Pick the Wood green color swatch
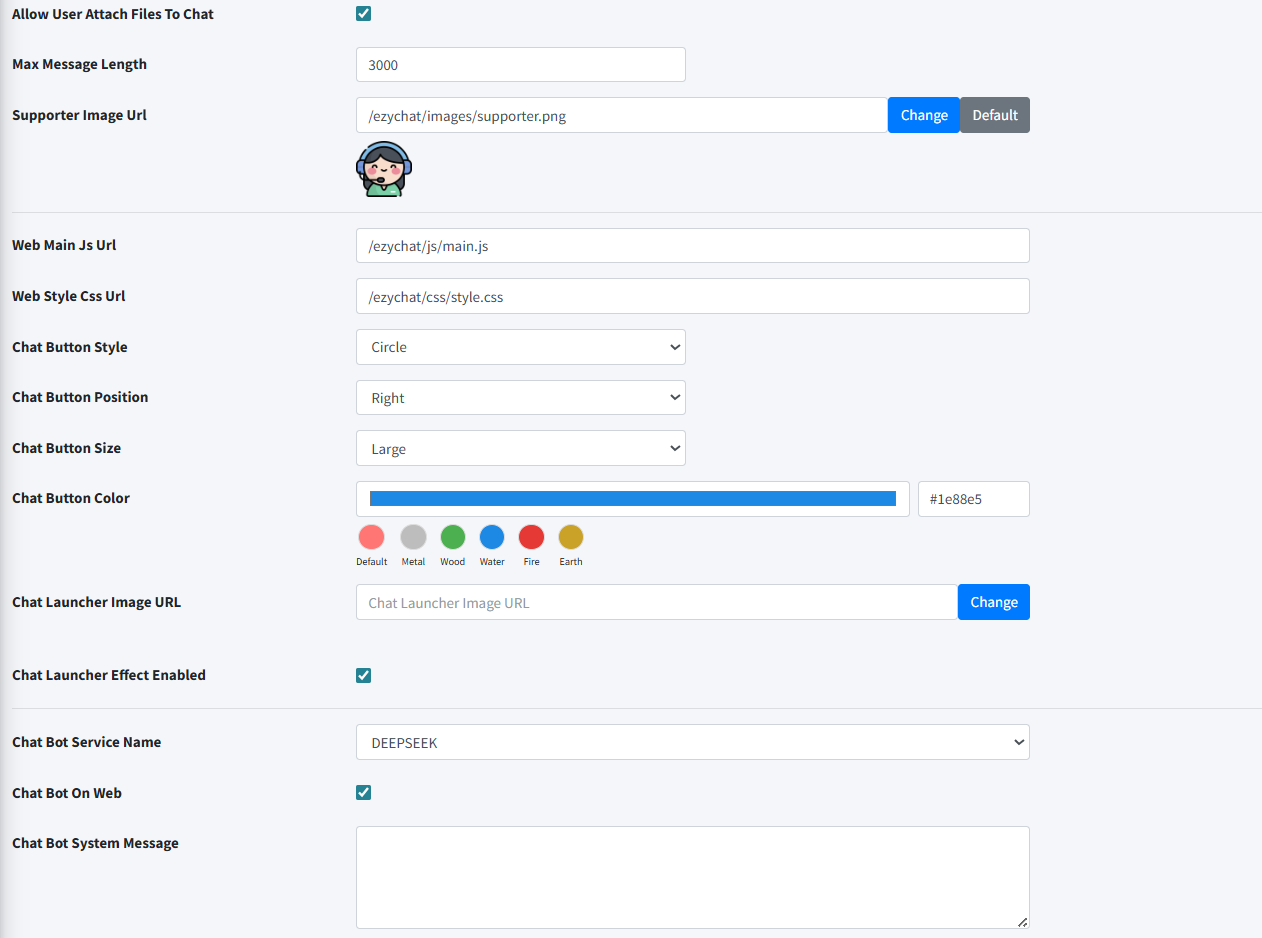This screenshot has height=938, width=1262. (453, 537)
